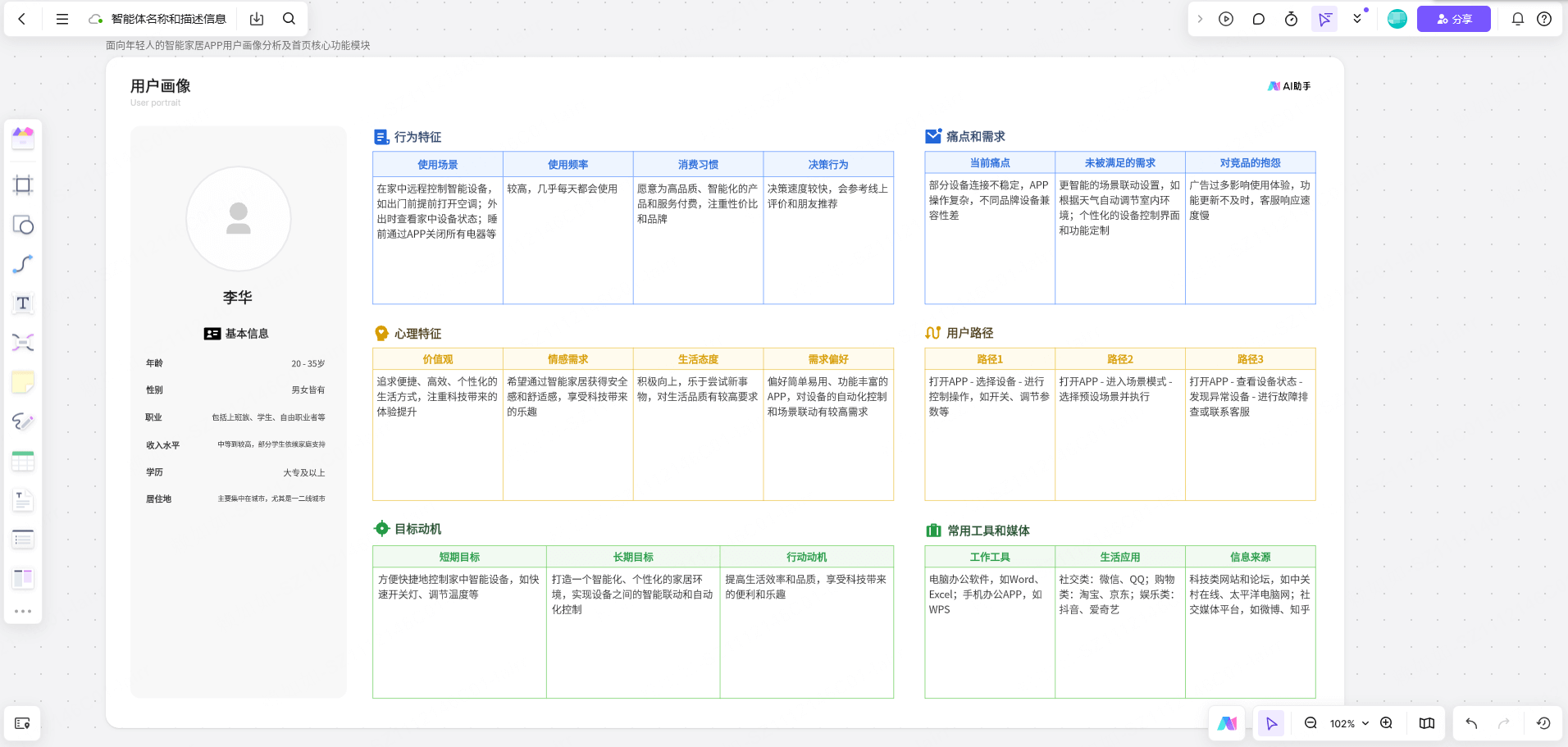
Task: Open the comments bubble icon
Action: [1259, 19]
